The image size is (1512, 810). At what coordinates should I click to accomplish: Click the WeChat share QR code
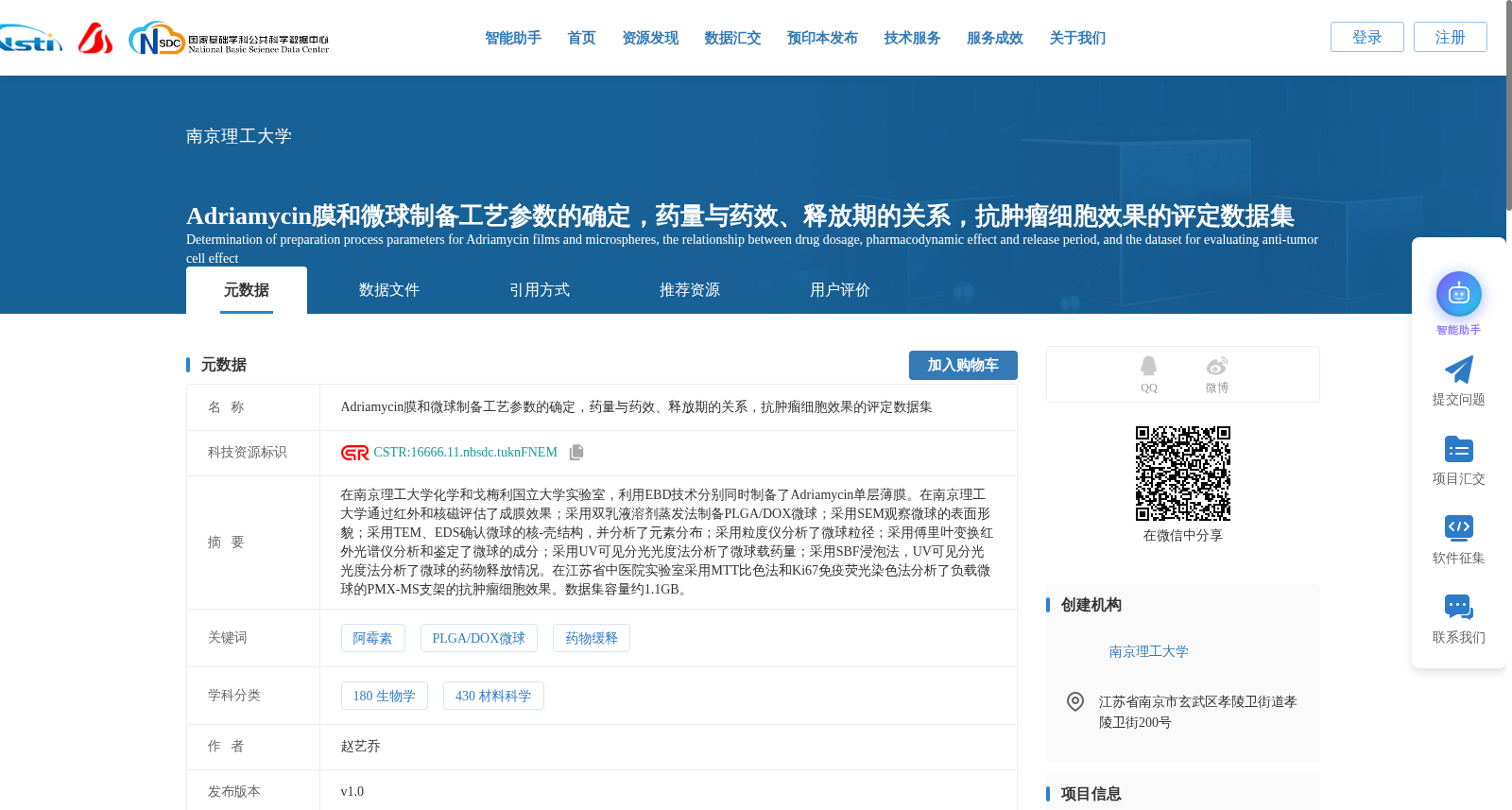(x=1182, y=474)
